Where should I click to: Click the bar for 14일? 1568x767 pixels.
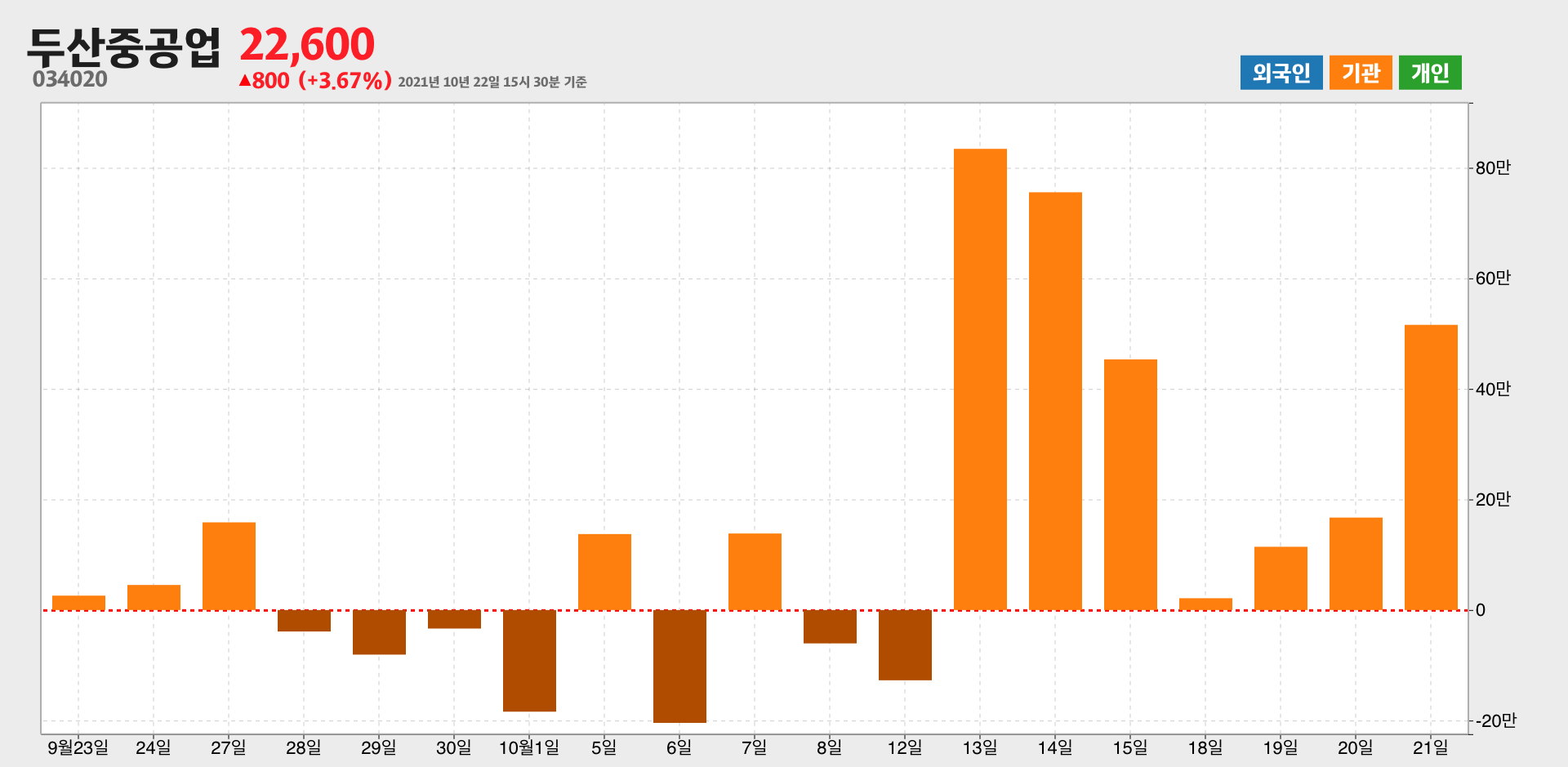(x=1055, y=401)
